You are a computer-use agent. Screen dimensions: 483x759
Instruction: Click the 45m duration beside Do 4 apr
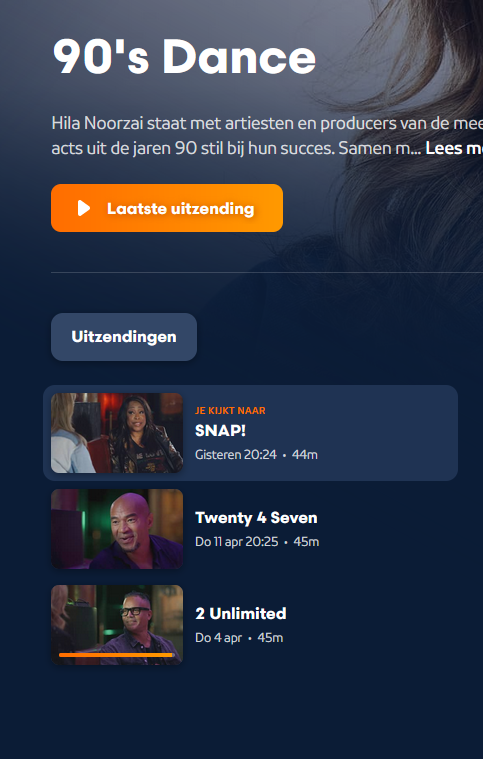(x=270, y=638)
